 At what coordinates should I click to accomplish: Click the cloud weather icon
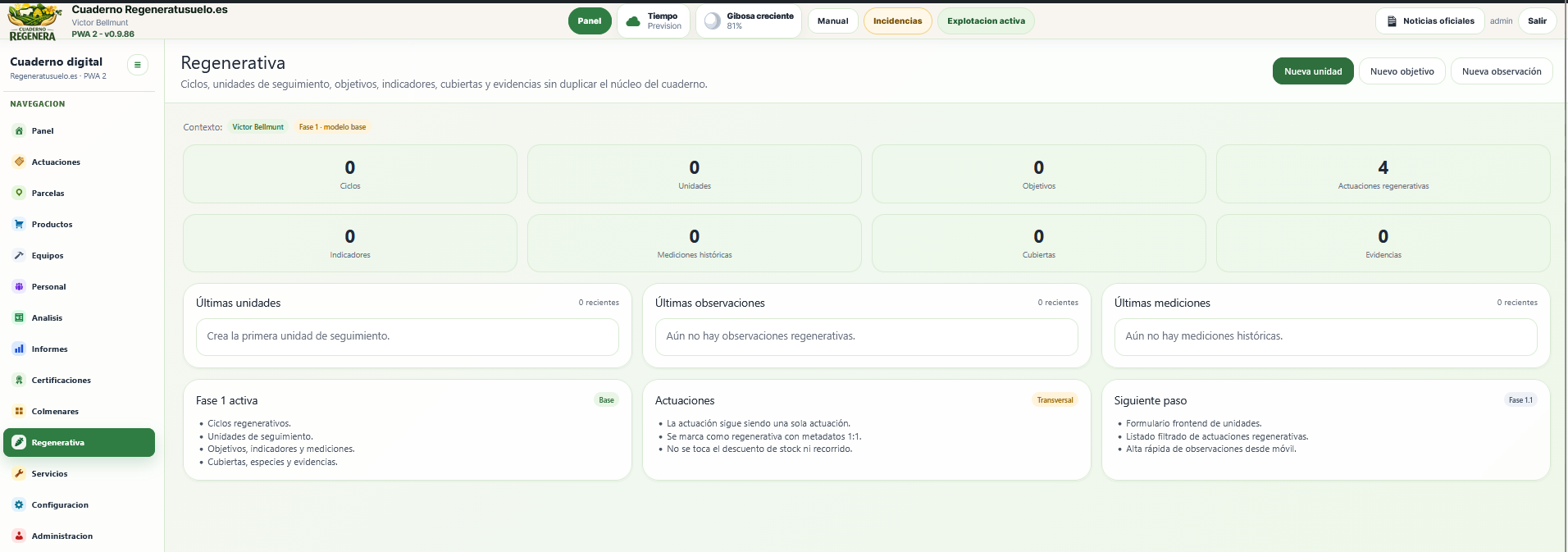pyautogui.click(x=633, y=21)
